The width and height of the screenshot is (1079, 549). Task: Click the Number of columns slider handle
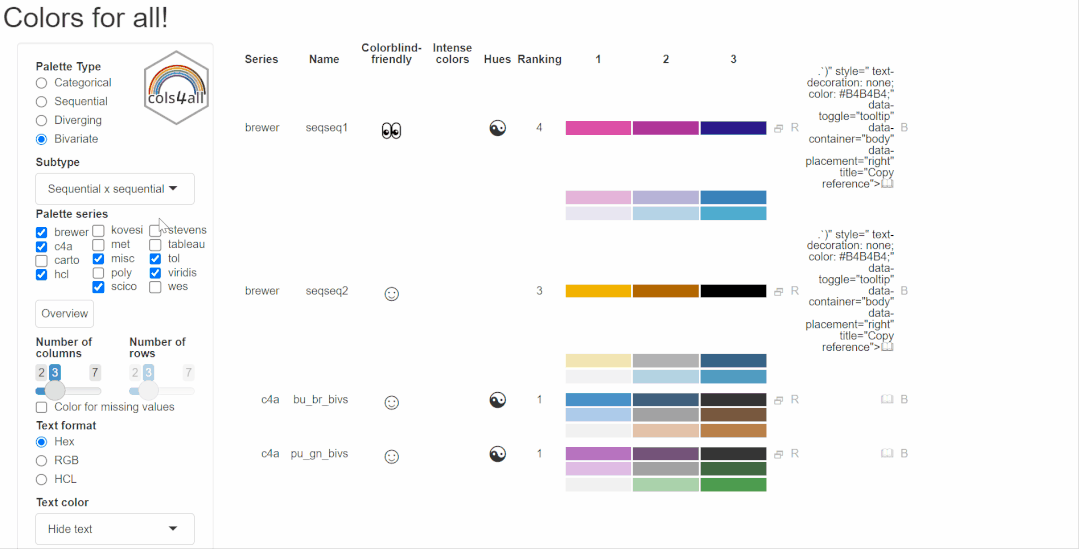point(56,391)
